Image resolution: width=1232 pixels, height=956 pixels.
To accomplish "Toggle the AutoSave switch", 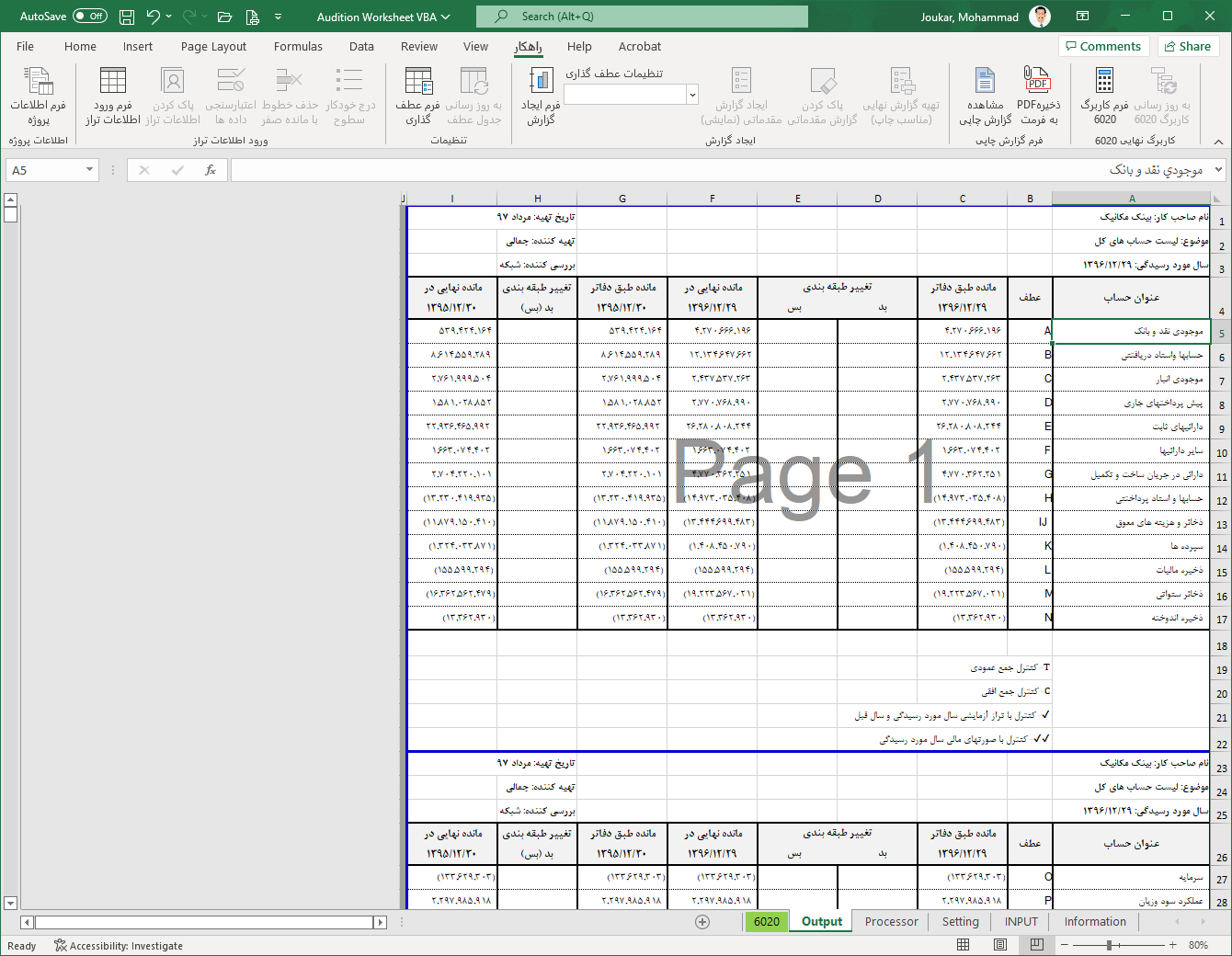I will [90, 17].
